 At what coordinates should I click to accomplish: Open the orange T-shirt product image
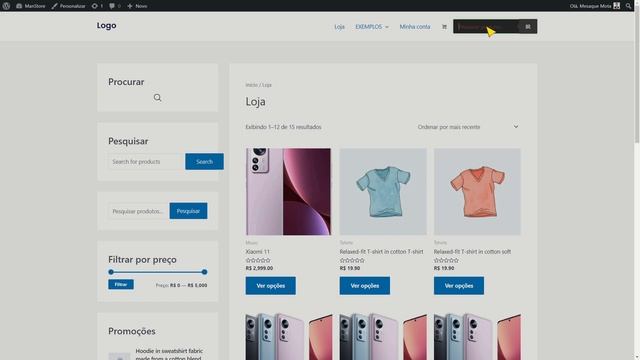[477, 192]
